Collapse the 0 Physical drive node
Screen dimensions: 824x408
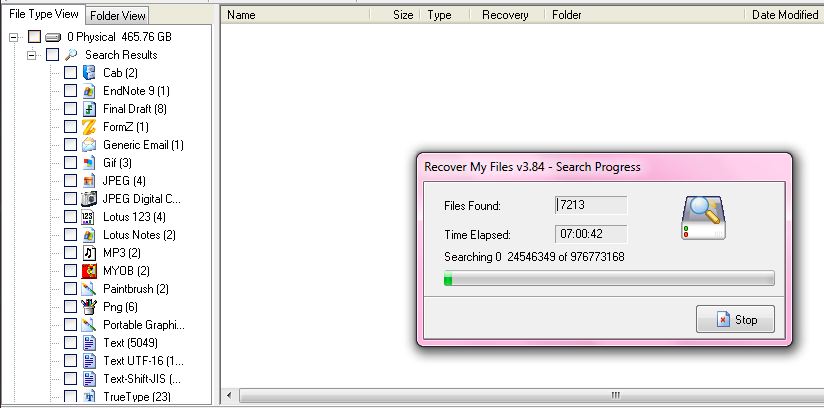click(x=14, y=37)
